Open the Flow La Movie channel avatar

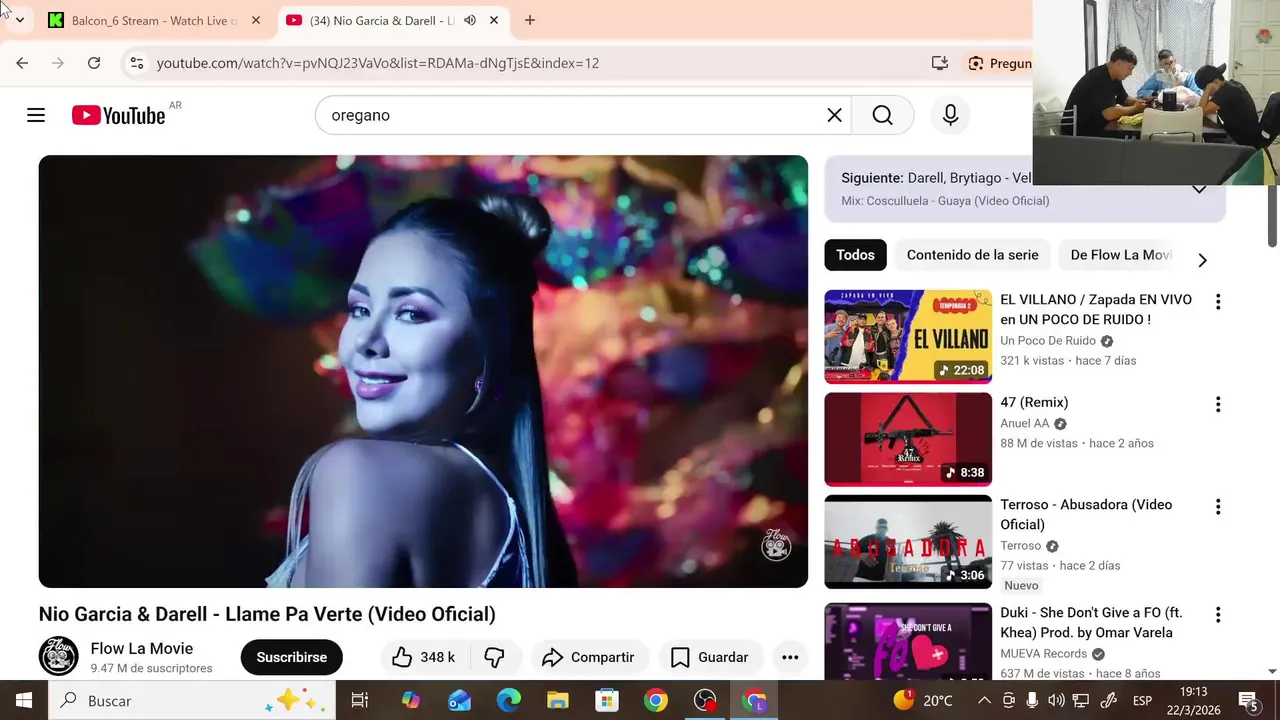click(58, 656)
